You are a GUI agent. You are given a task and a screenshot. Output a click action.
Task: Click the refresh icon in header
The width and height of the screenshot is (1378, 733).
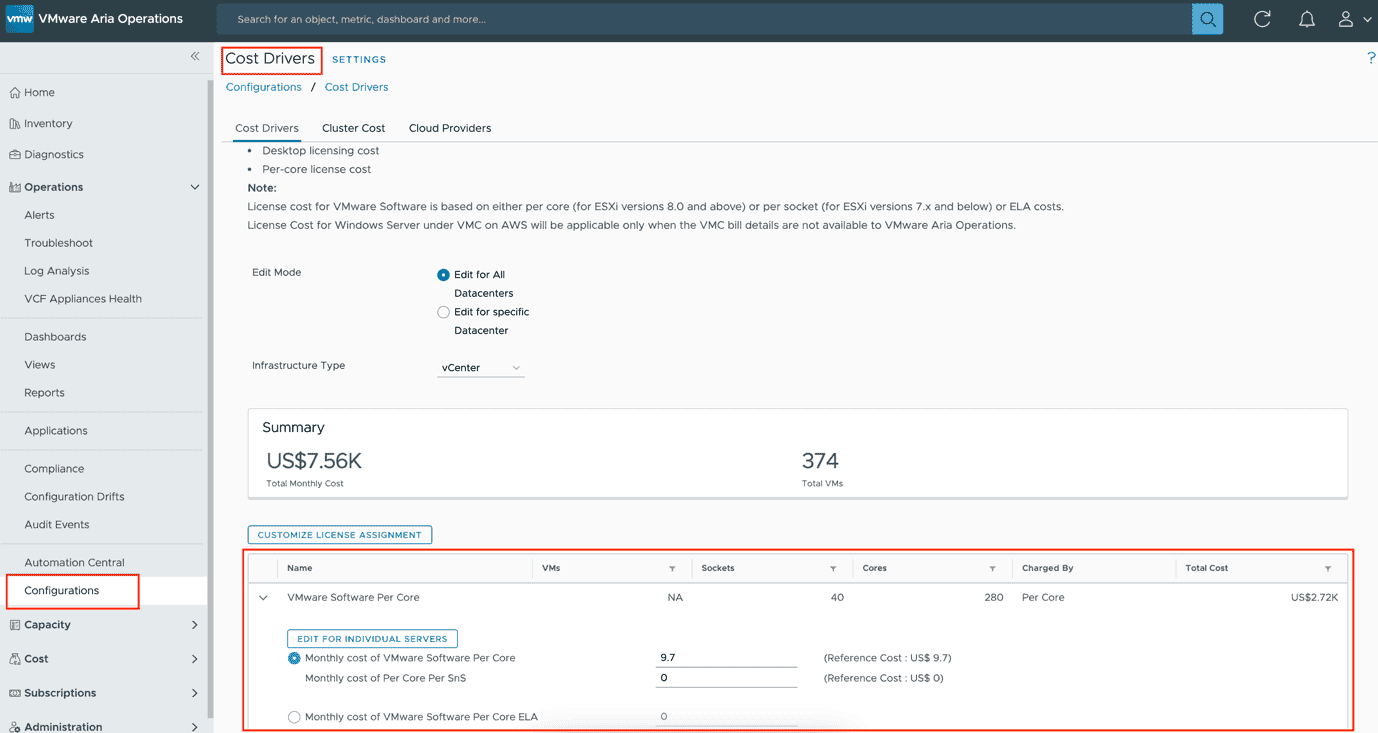tap(1262, 19)
